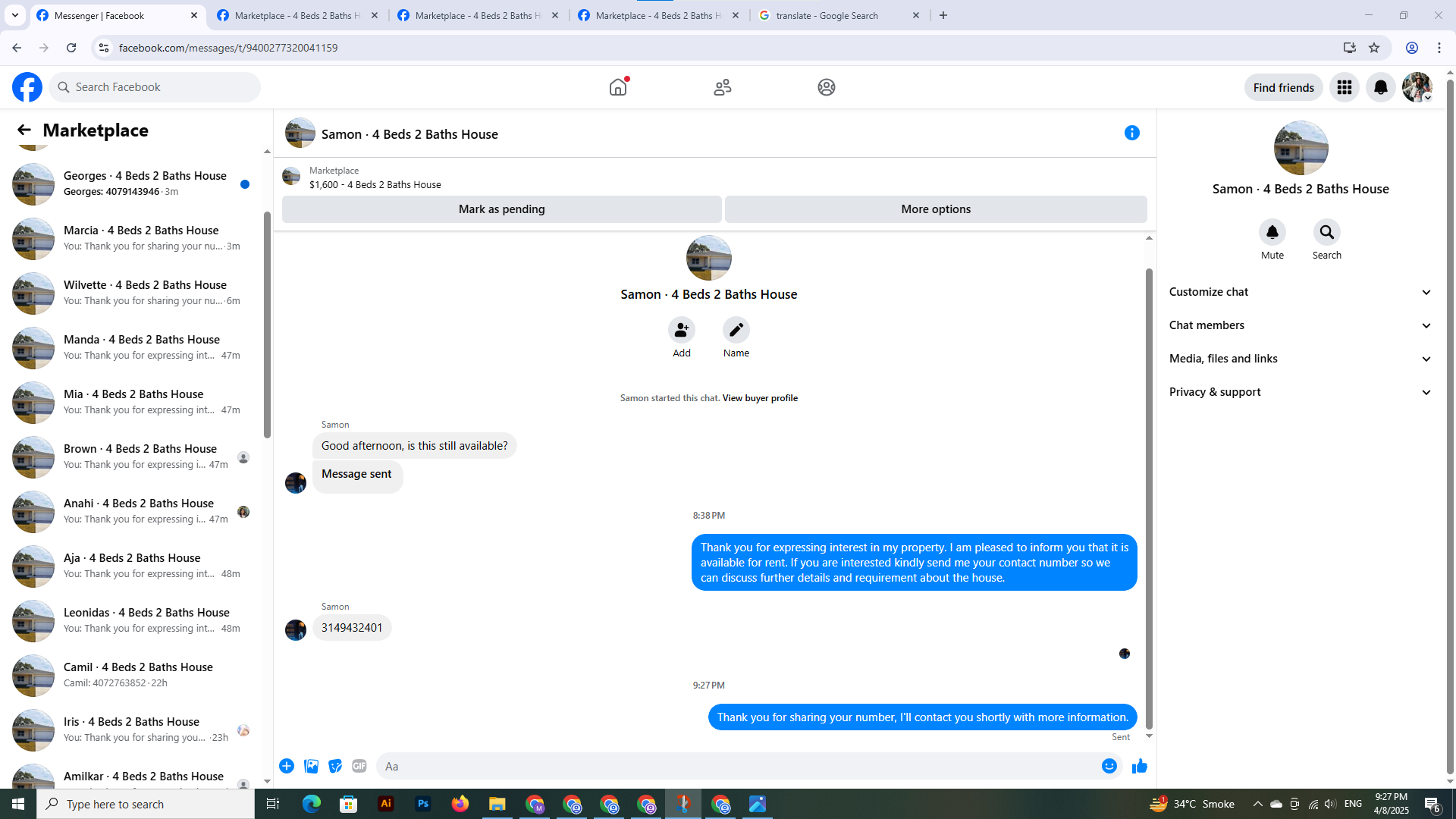Open conversation information icon in chat header
This screenshot has height=819, width=1456.
1131,133
